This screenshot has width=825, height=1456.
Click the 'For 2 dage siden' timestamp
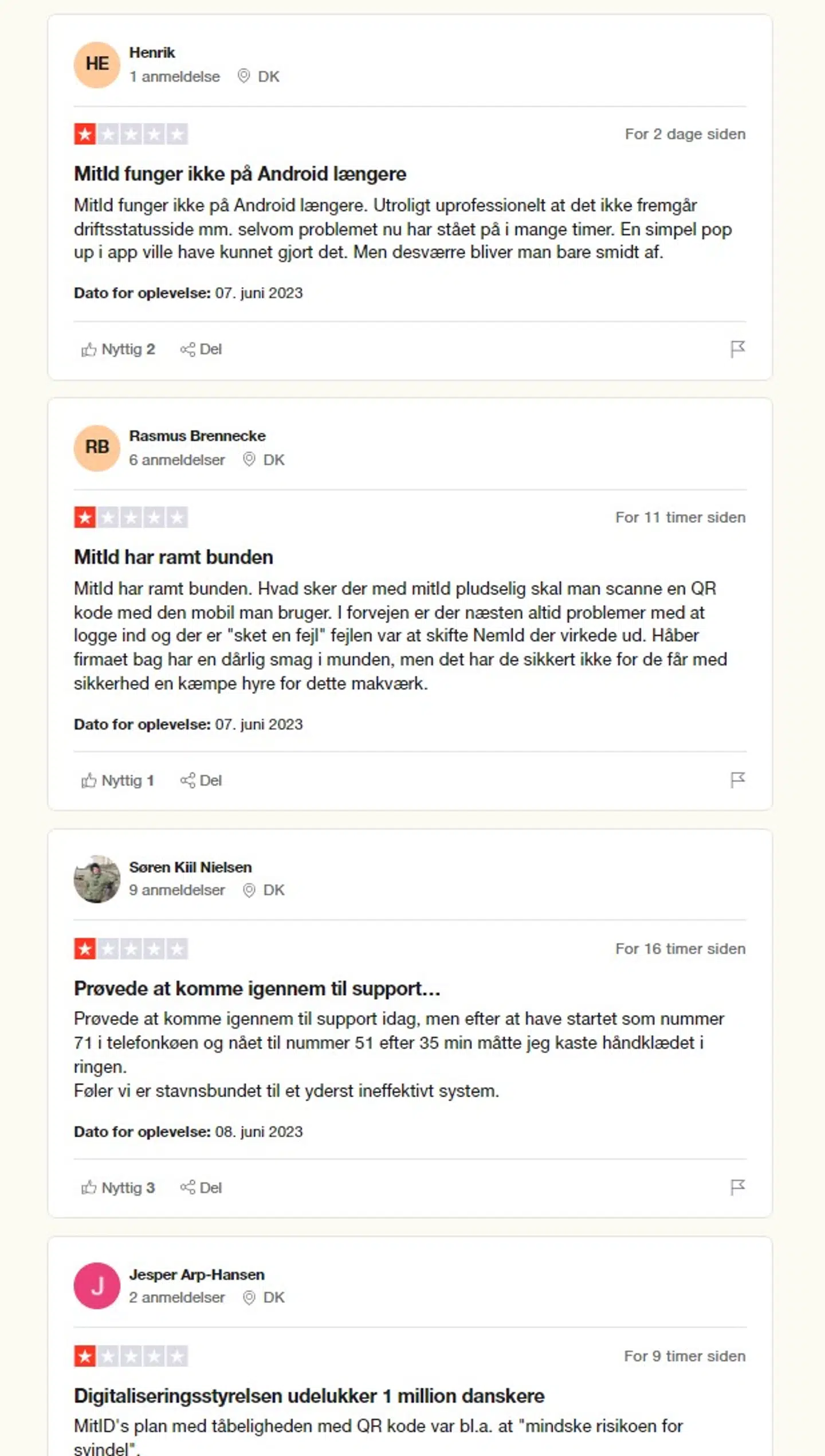tap(685, 134)
